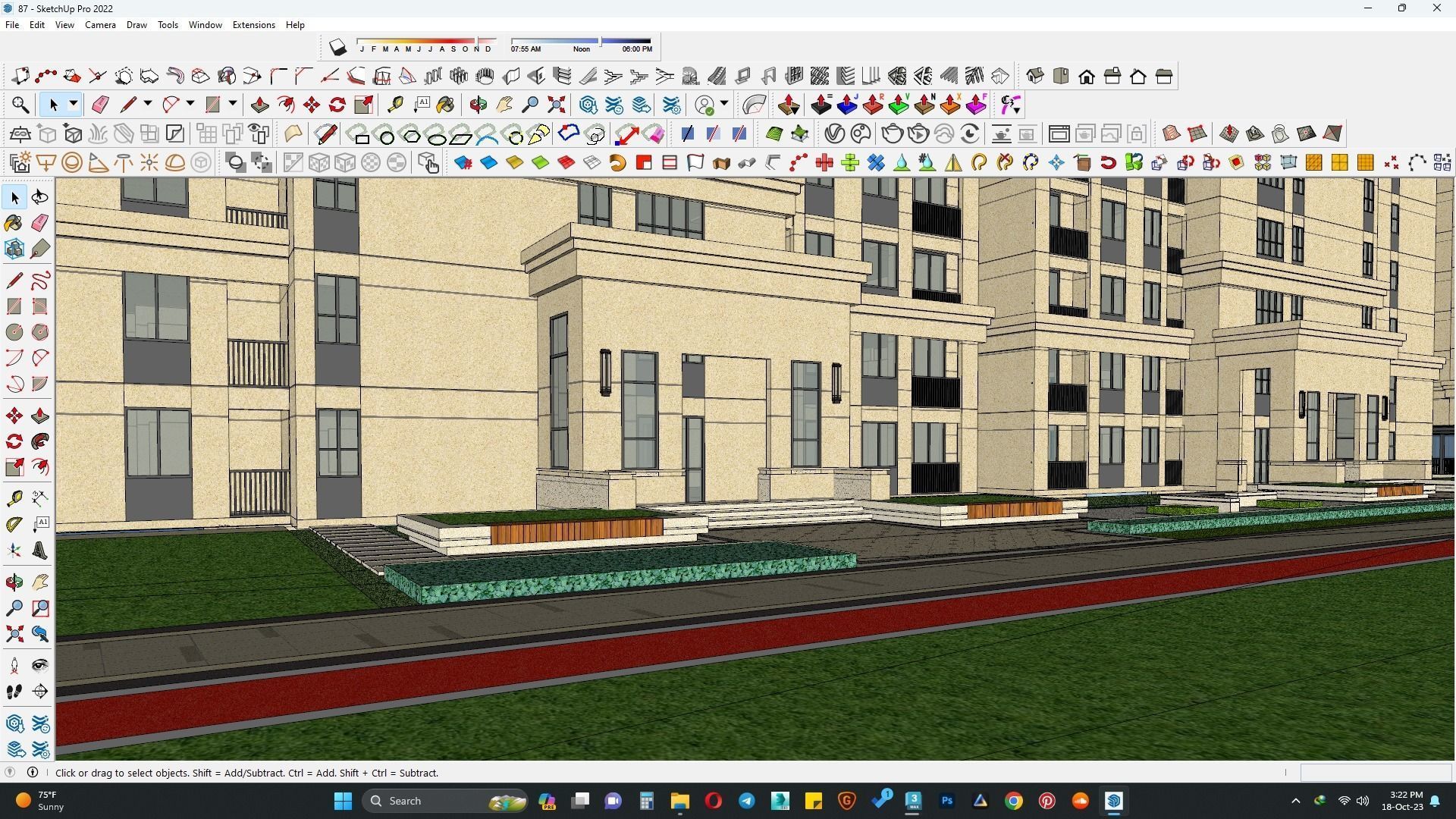Expand the Shapes tool dropdown arrow
The image size is (1456, 819).
(x=233, y=104)
